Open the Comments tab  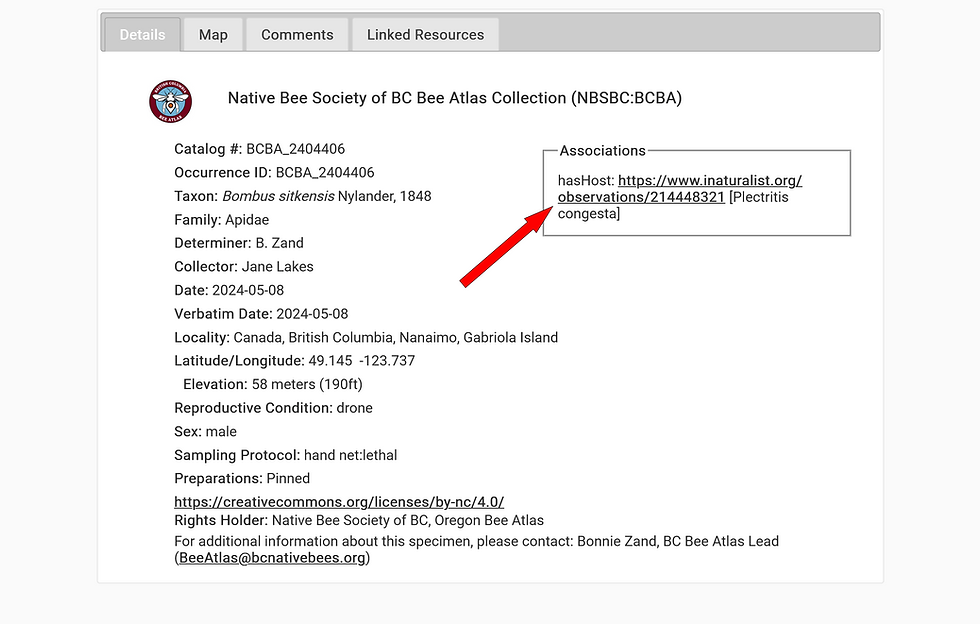[x=296, y=34]
